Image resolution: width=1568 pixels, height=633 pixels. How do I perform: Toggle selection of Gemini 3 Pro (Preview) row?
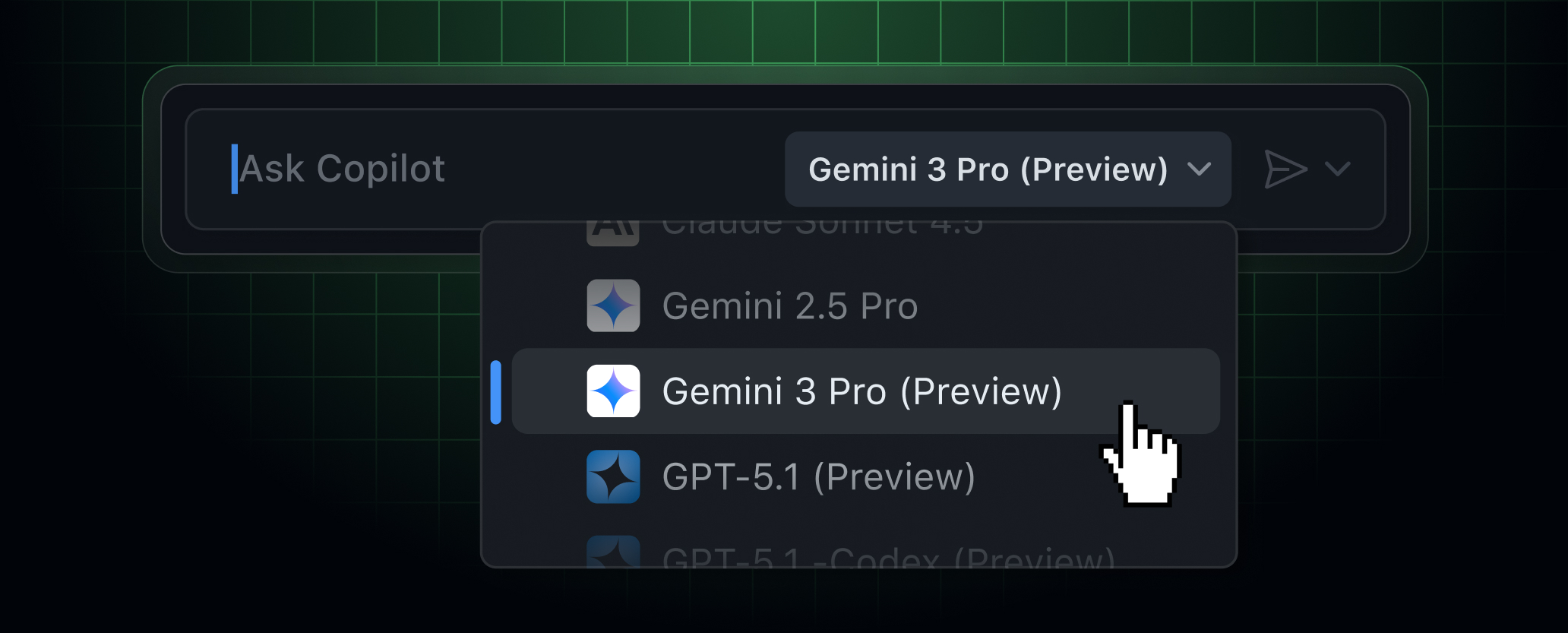(x=862, y=391)
